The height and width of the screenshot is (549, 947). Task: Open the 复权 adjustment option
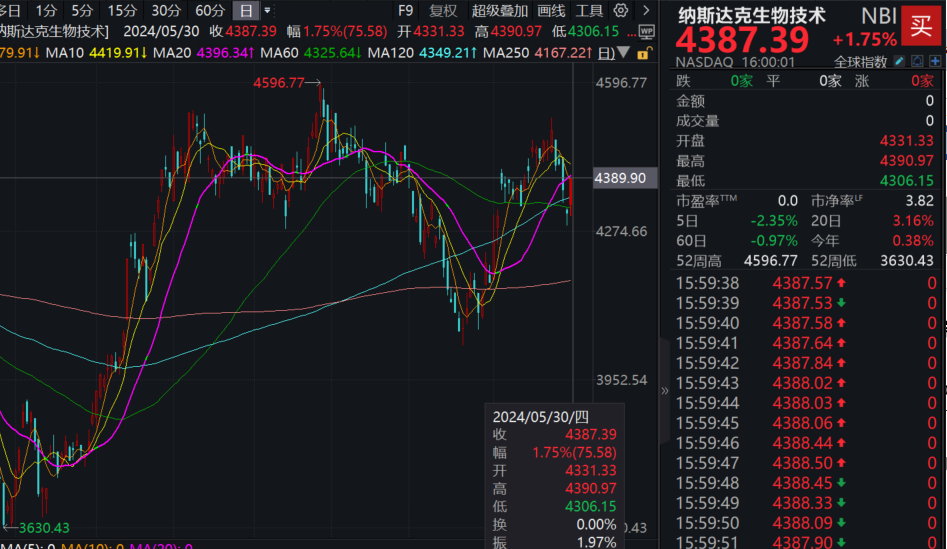coord(443,10)
